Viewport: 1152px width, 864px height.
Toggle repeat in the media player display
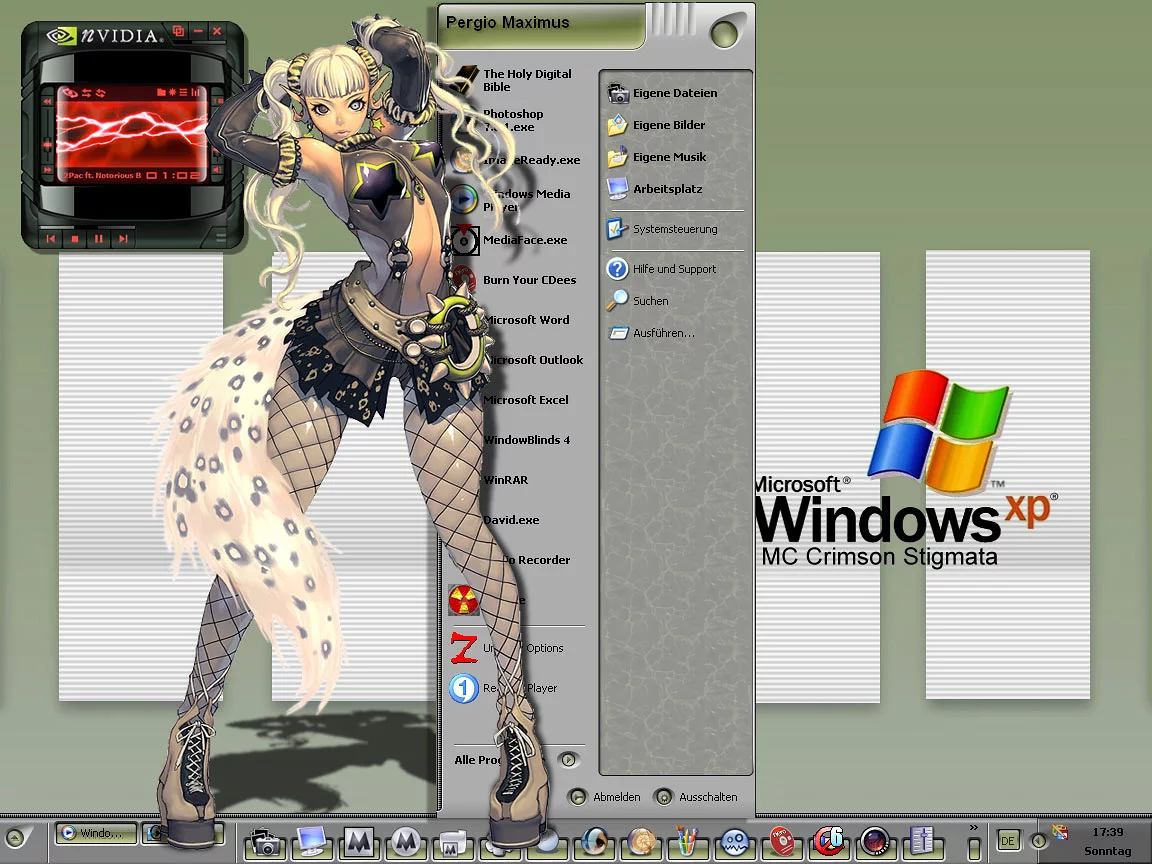pos(100,93)
